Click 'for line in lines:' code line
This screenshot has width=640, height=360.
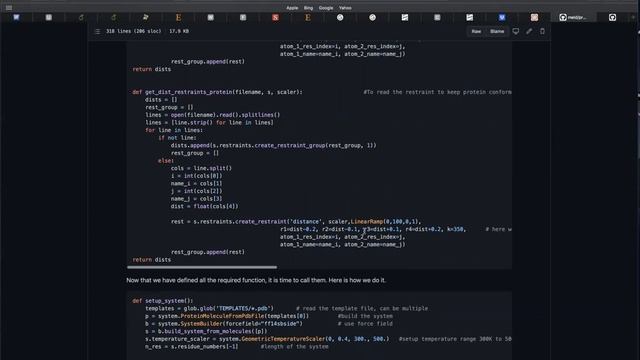pyautogui.click(x=173, y=130)
